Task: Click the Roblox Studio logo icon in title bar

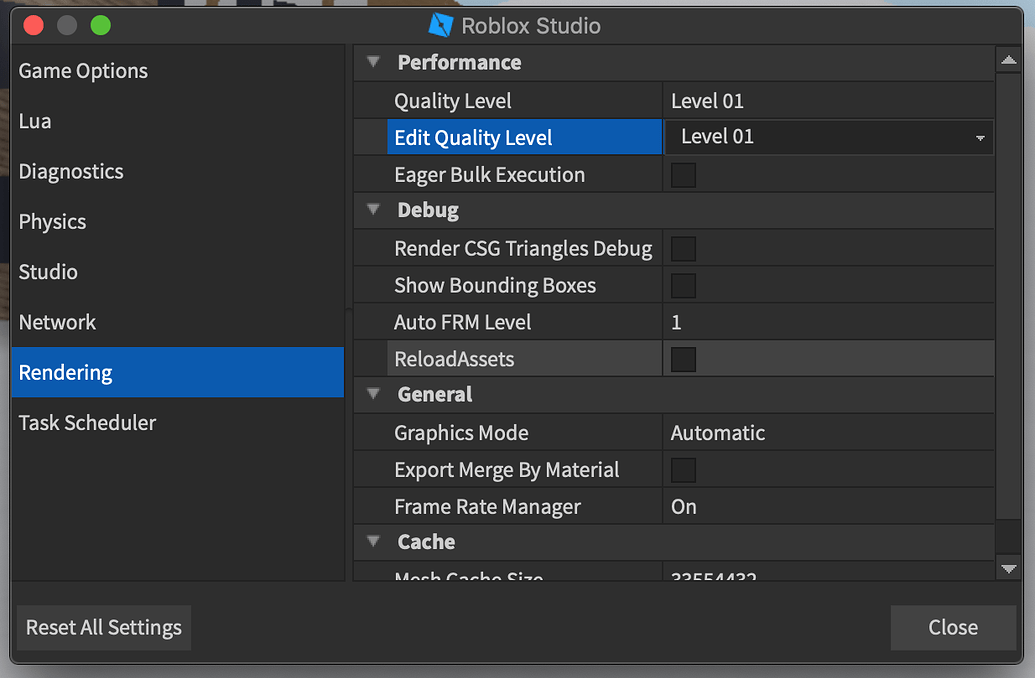Action: point(441,25)
